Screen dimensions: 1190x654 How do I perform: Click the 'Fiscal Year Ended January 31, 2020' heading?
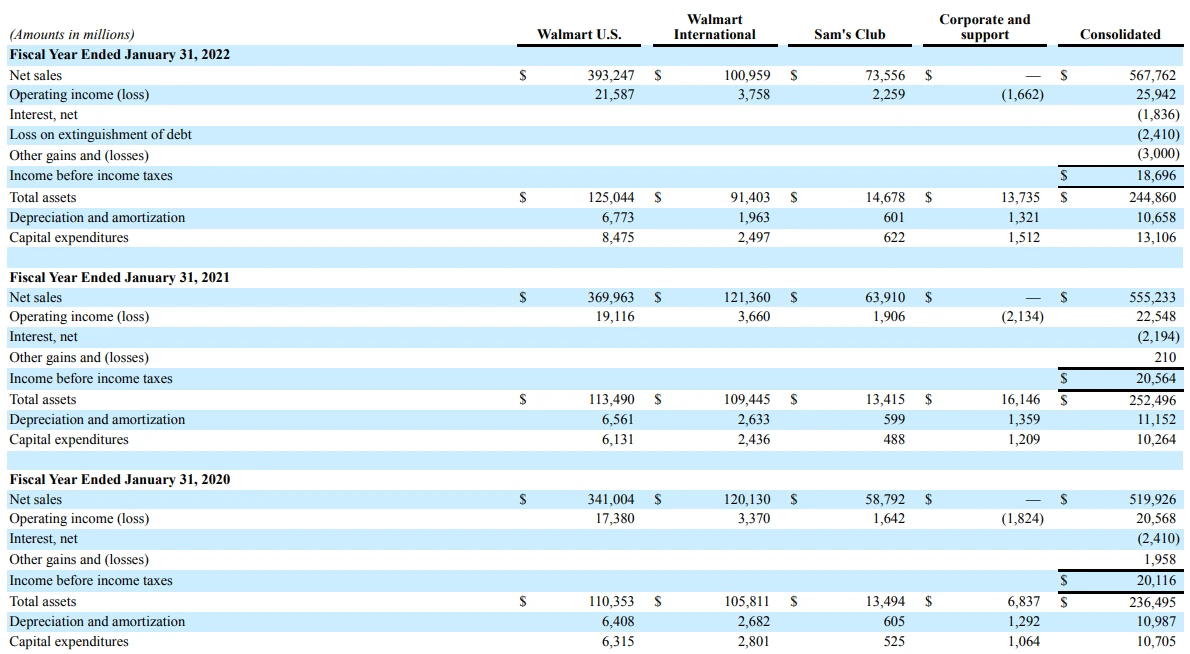click(x=119, y=479)
